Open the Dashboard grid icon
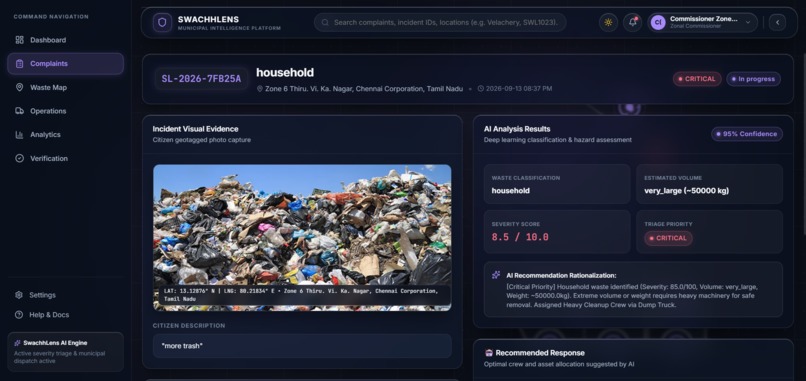 (x=20, y=40)
